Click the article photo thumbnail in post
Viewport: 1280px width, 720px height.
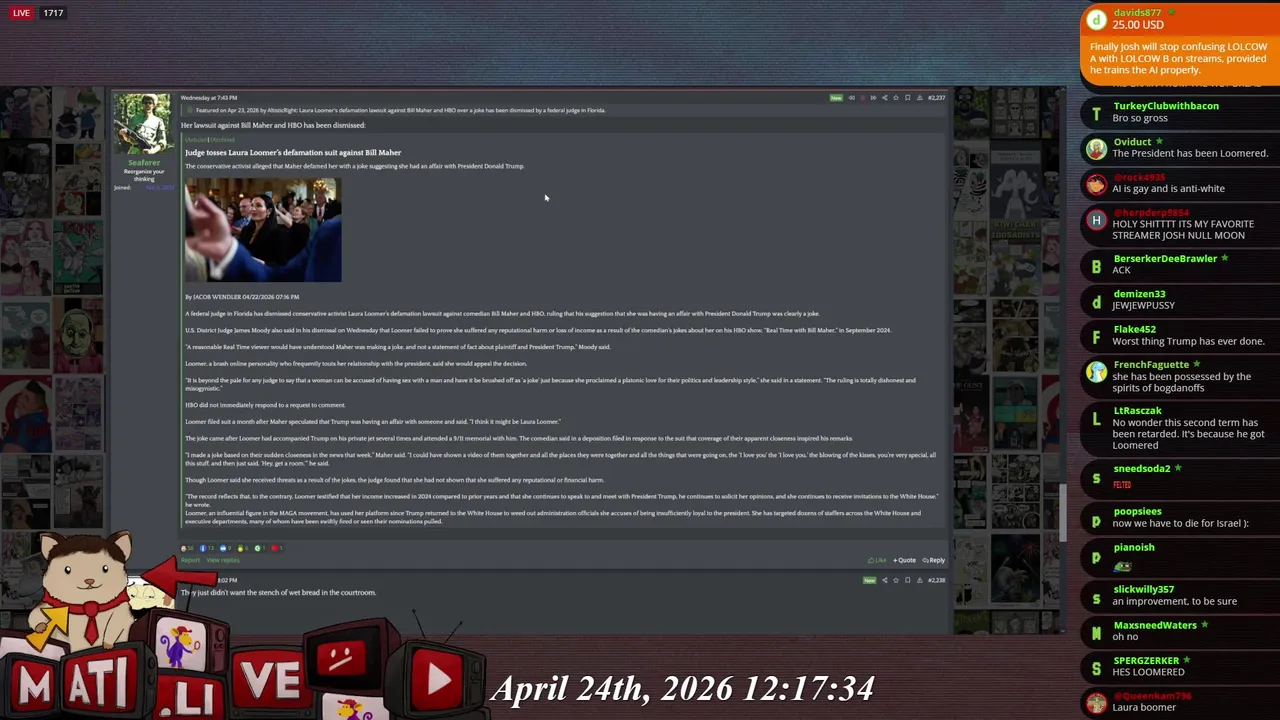tap(262, 230)
